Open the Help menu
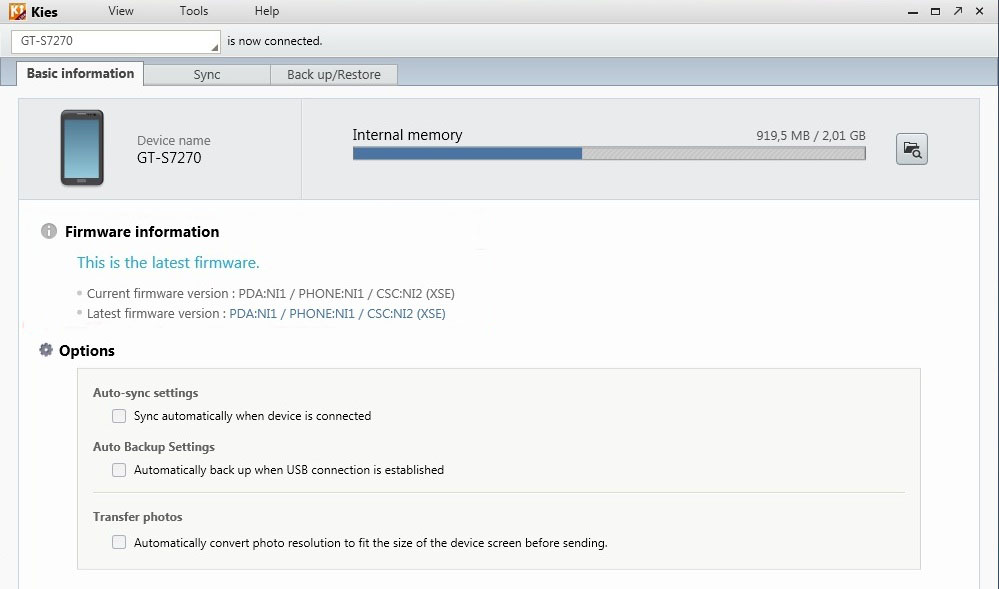Viewport: 999px width, 589px height. click(x=267, y=11)
